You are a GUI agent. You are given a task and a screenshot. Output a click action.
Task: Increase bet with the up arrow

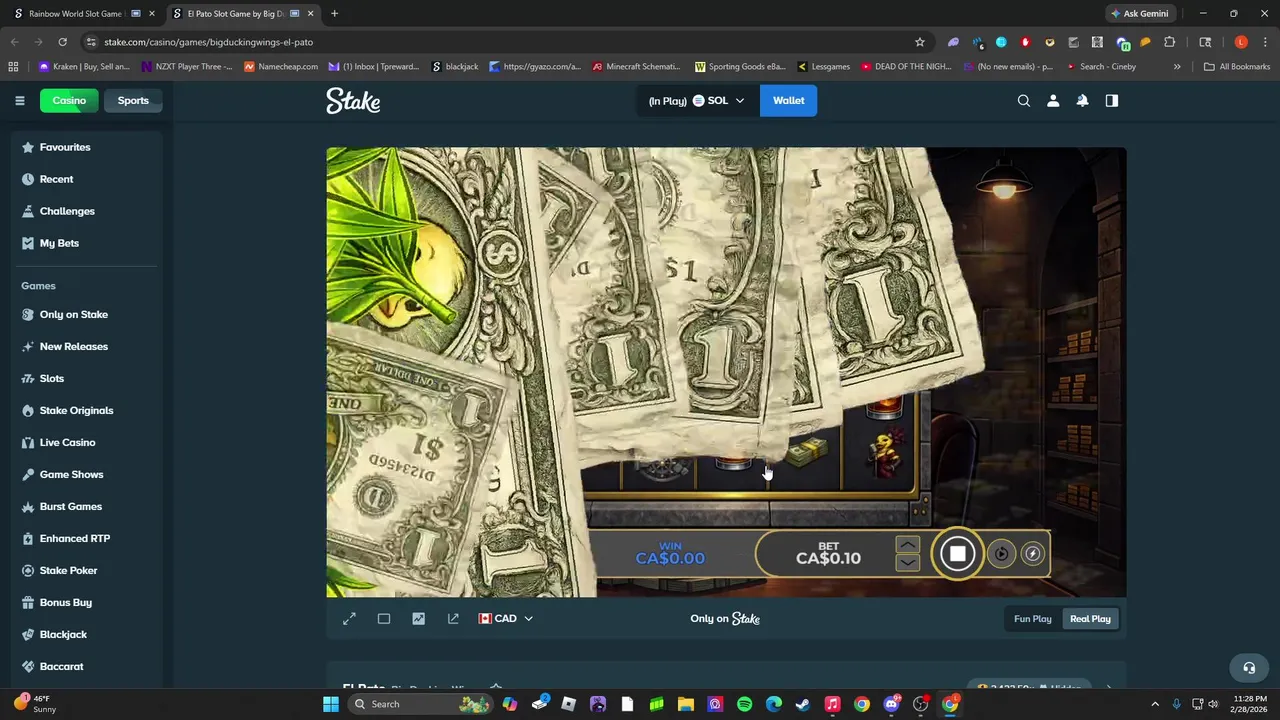click(907, 545)
